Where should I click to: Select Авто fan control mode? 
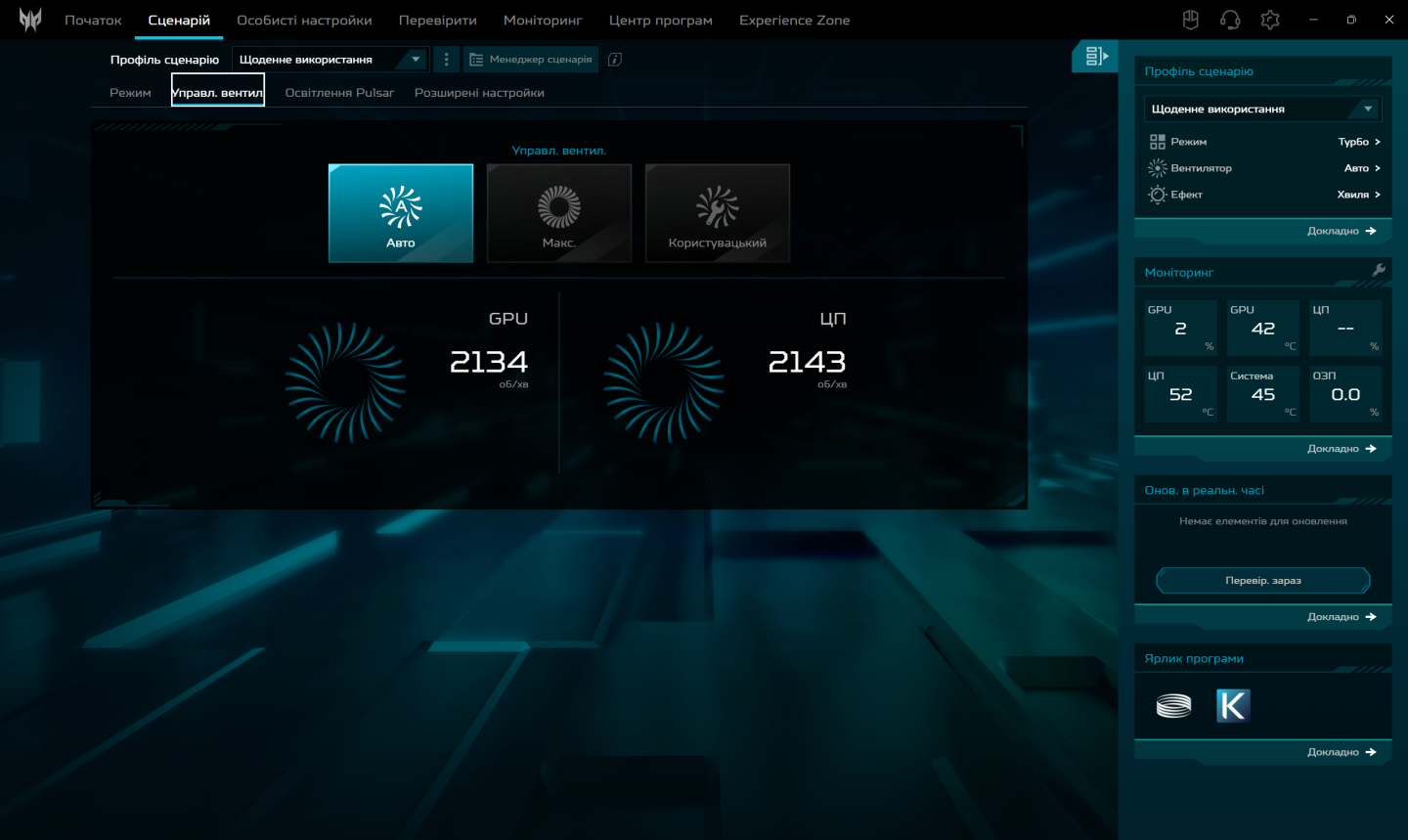click(401, 213)
